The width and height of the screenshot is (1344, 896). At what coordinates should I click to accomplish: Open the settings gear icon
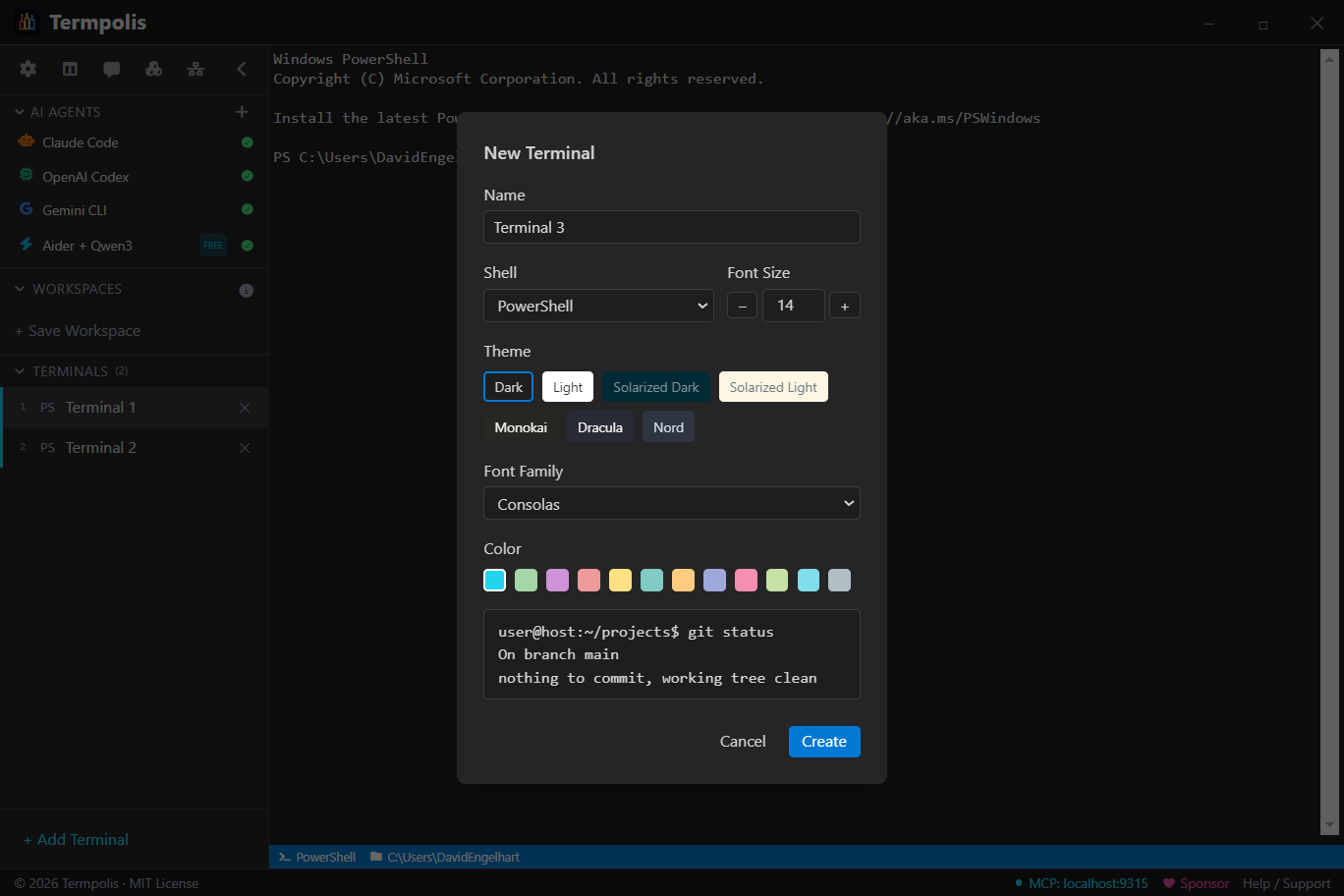coord(28,69)
